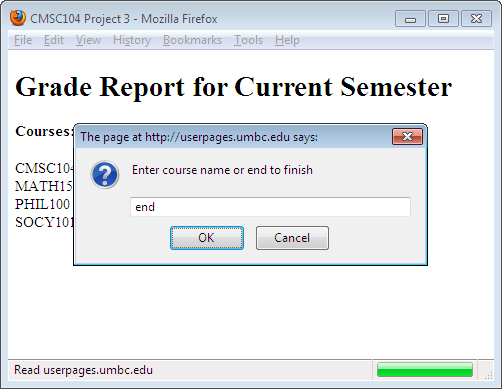Image resolution: width=502 pixels, height=389 pixels.
Task: Click the green page loading progress bar
Action: point(425,370)
